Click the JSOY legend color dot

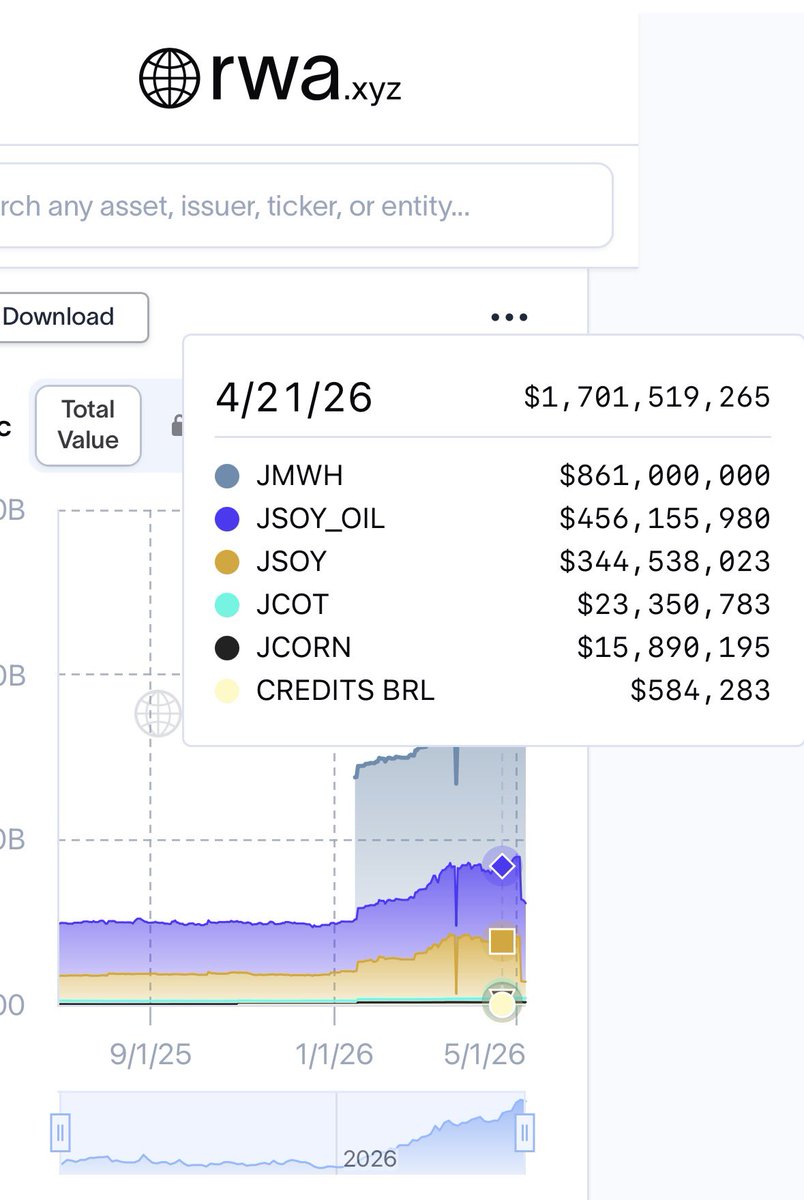tap(228, 561)
